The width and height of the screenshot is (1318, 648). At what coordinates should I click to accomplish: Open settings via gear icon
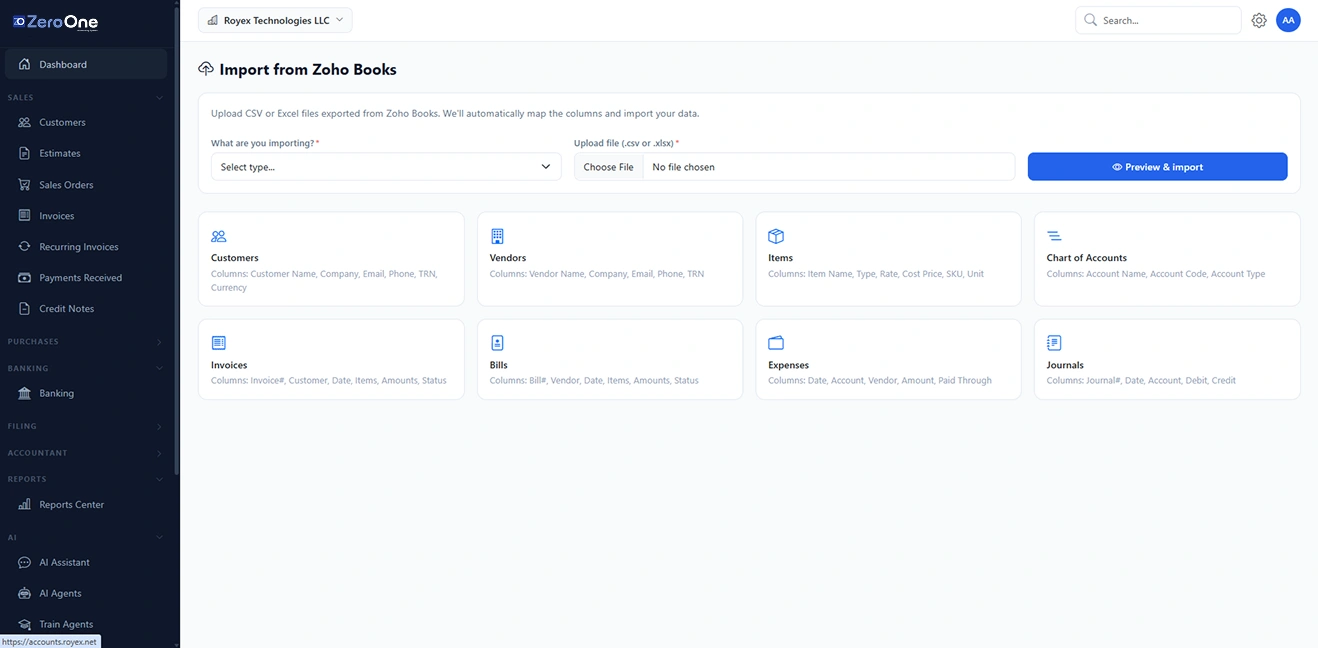[x=1259, y=20]
